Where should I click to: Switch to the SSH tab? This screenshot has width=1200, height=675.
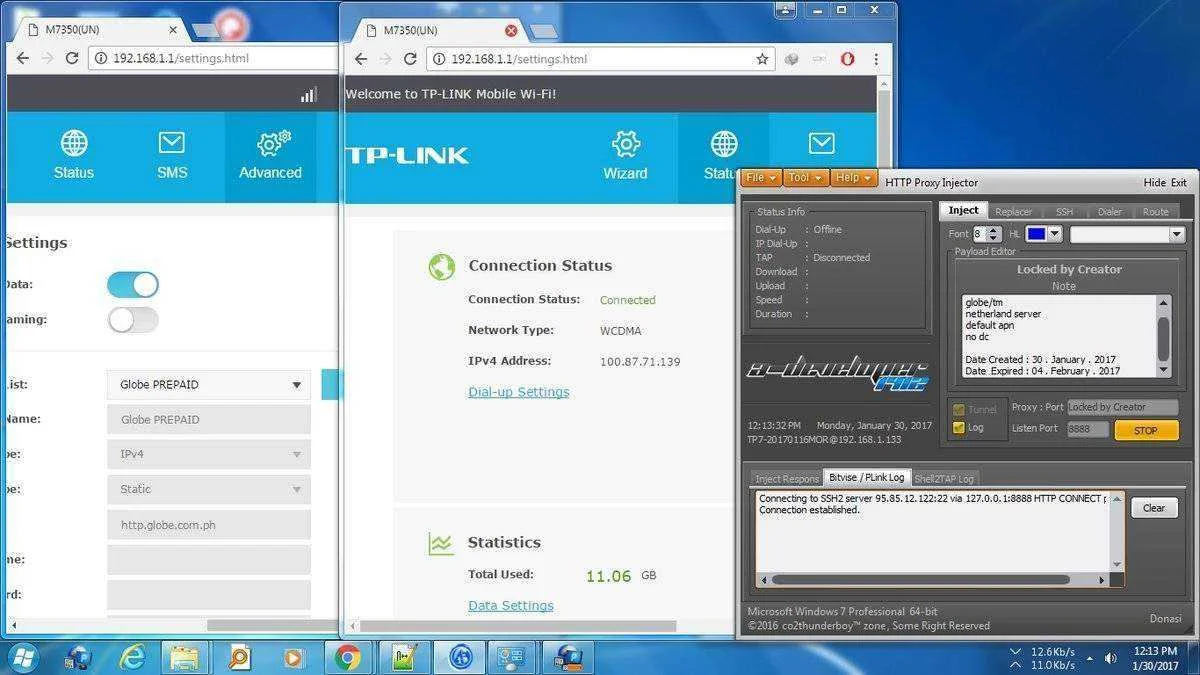click(x=1064, y=212)
